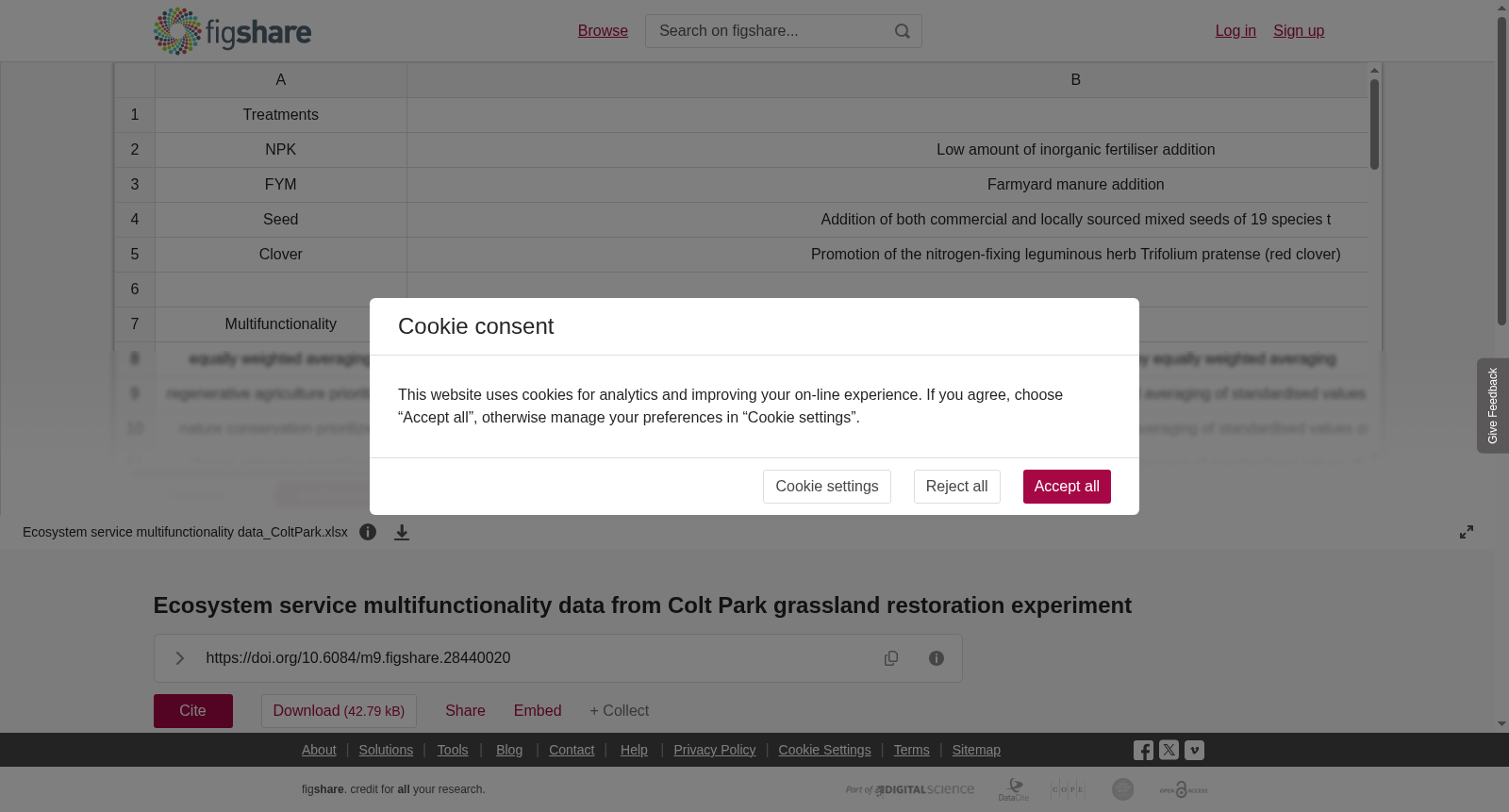Click the spreadsheet vertical scrollbar thumb
Screen dimensions: 1509x812
point(1374,124)
